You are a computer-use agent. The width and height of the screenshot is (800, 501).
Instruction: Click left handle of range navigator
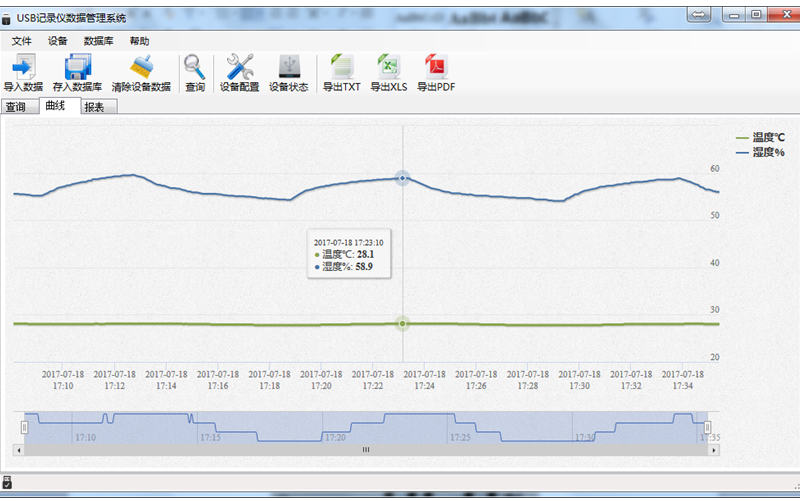click(x=25, y=427)
